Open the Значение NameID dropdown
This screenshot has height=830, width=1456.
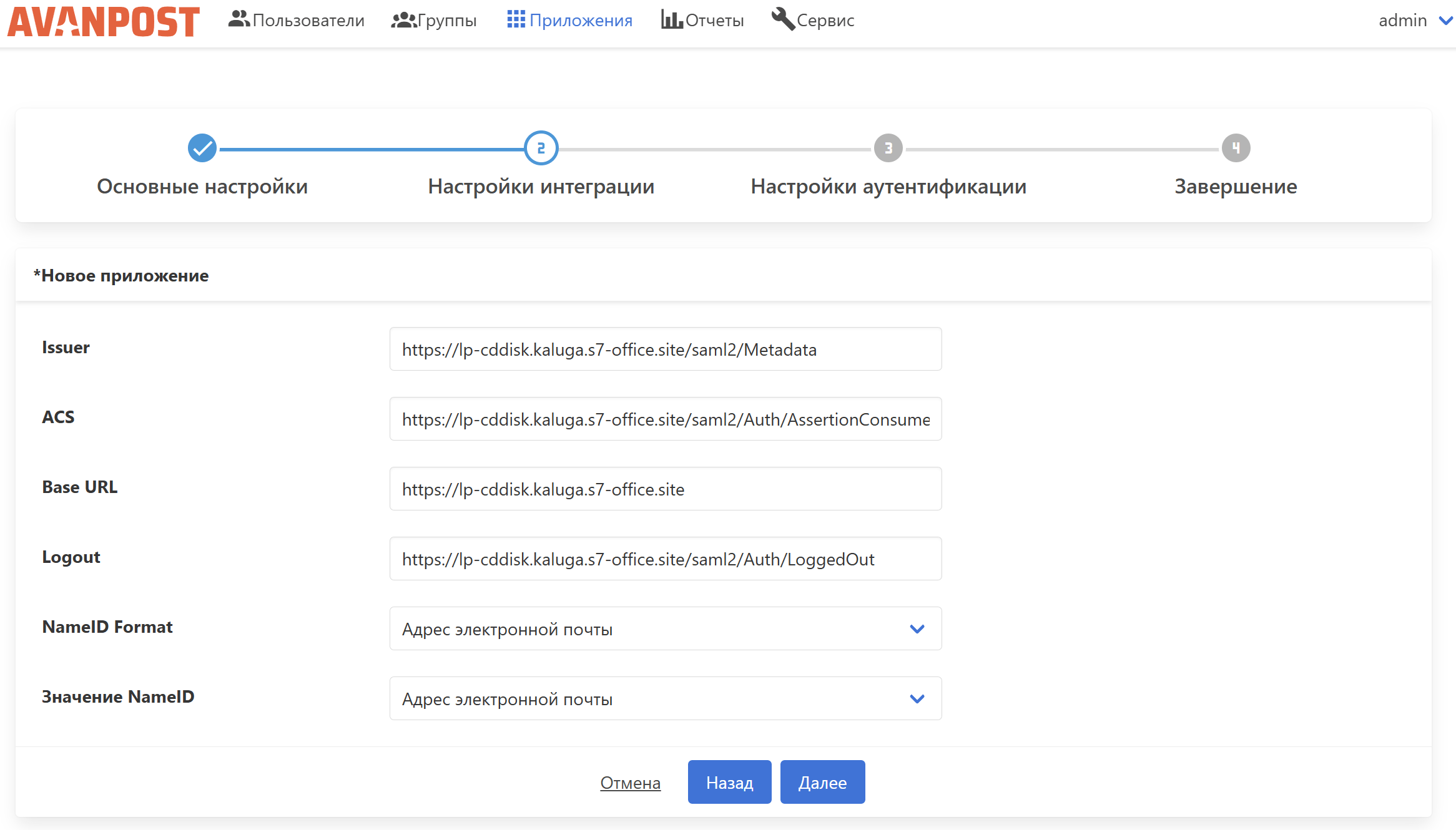coord(666,698)
